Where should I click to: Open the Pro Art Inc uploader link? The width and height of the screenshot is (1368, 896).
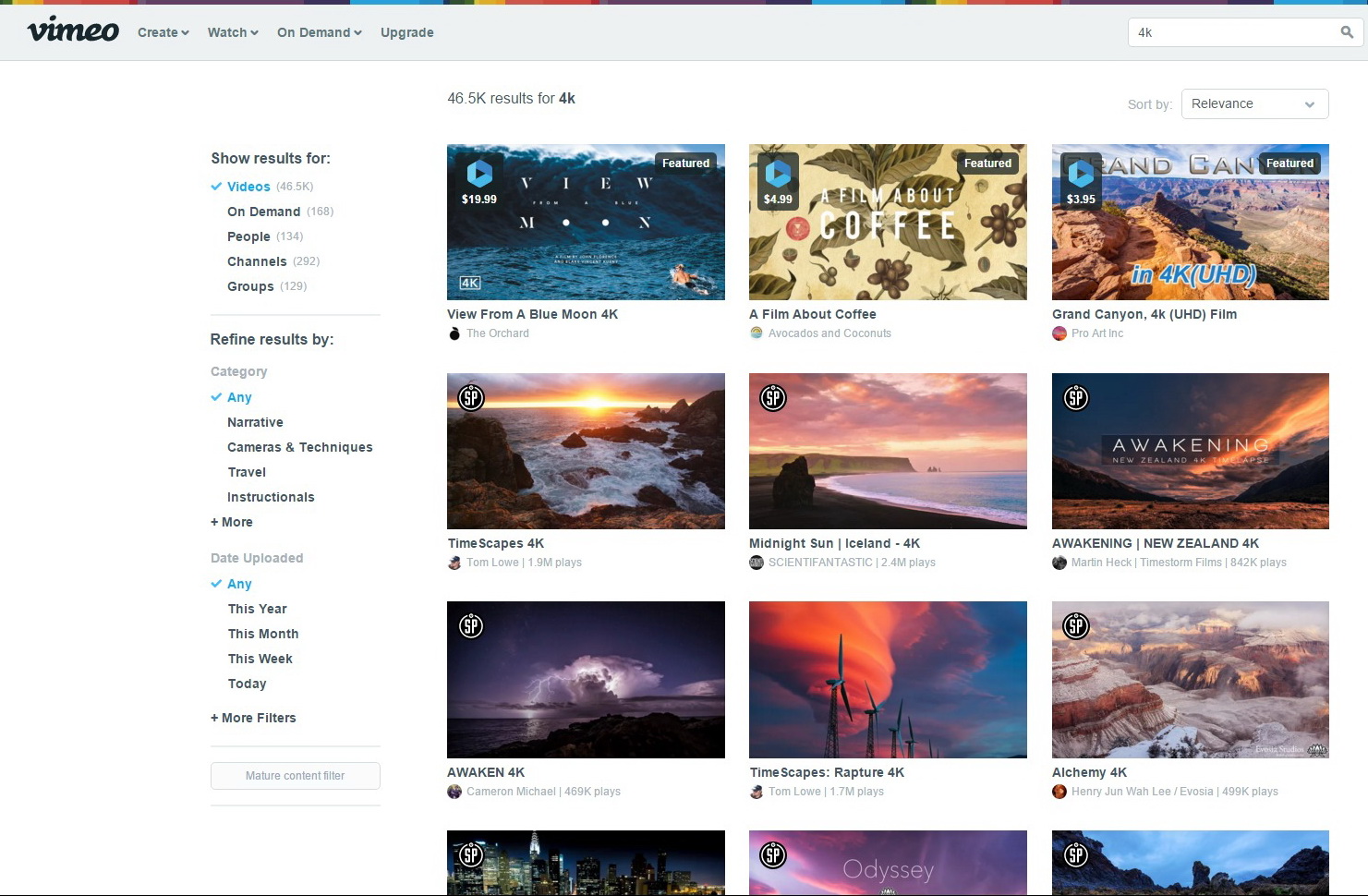click(1097, 333)
